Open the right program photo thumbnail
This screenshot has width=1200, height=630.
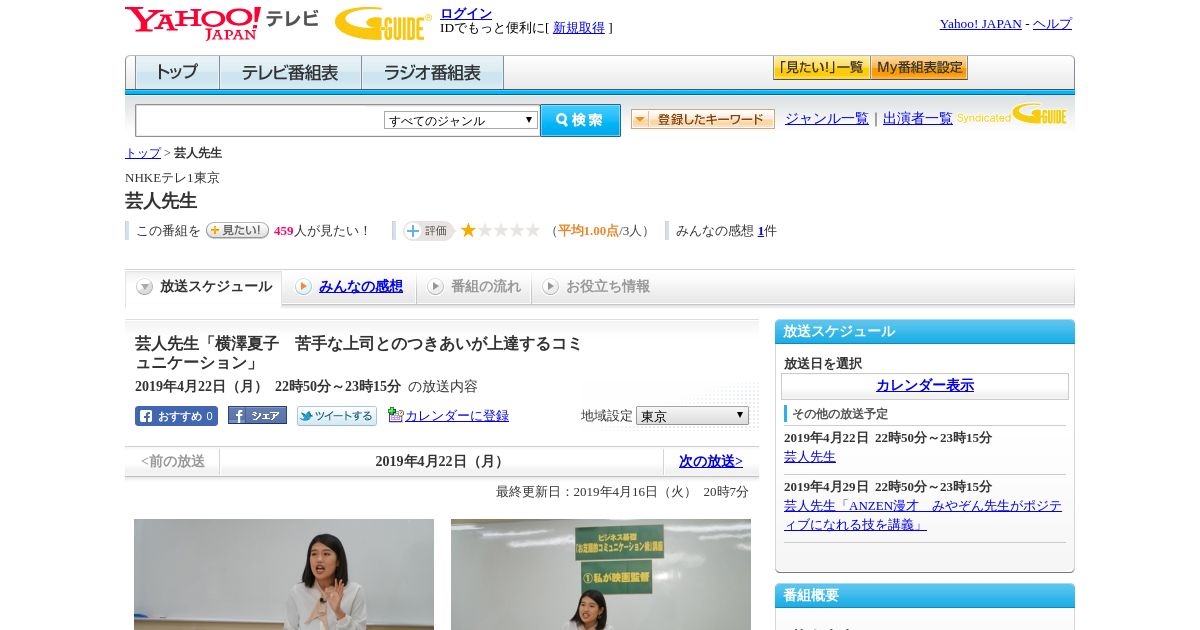[601, 574]
